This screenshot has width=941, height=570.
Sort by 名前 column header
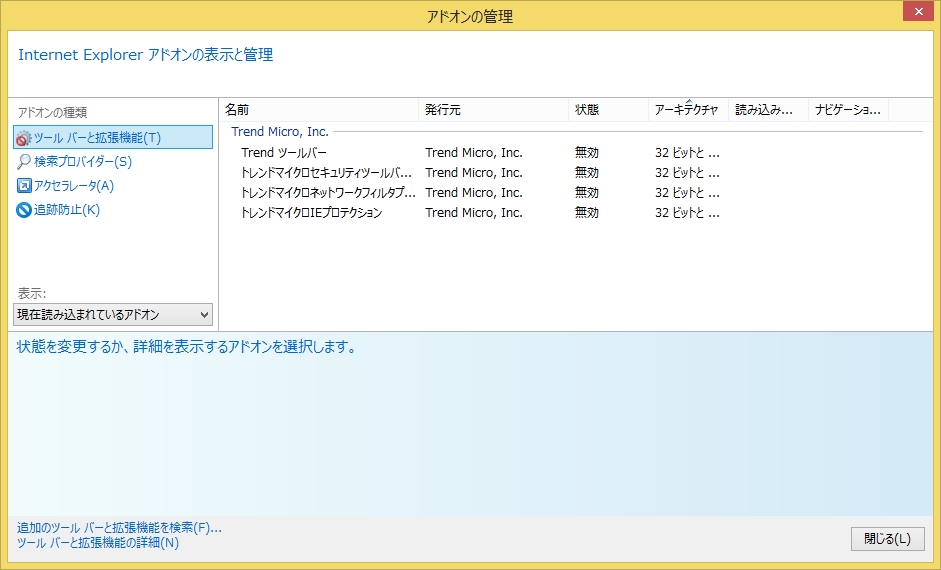coord(319,110)
